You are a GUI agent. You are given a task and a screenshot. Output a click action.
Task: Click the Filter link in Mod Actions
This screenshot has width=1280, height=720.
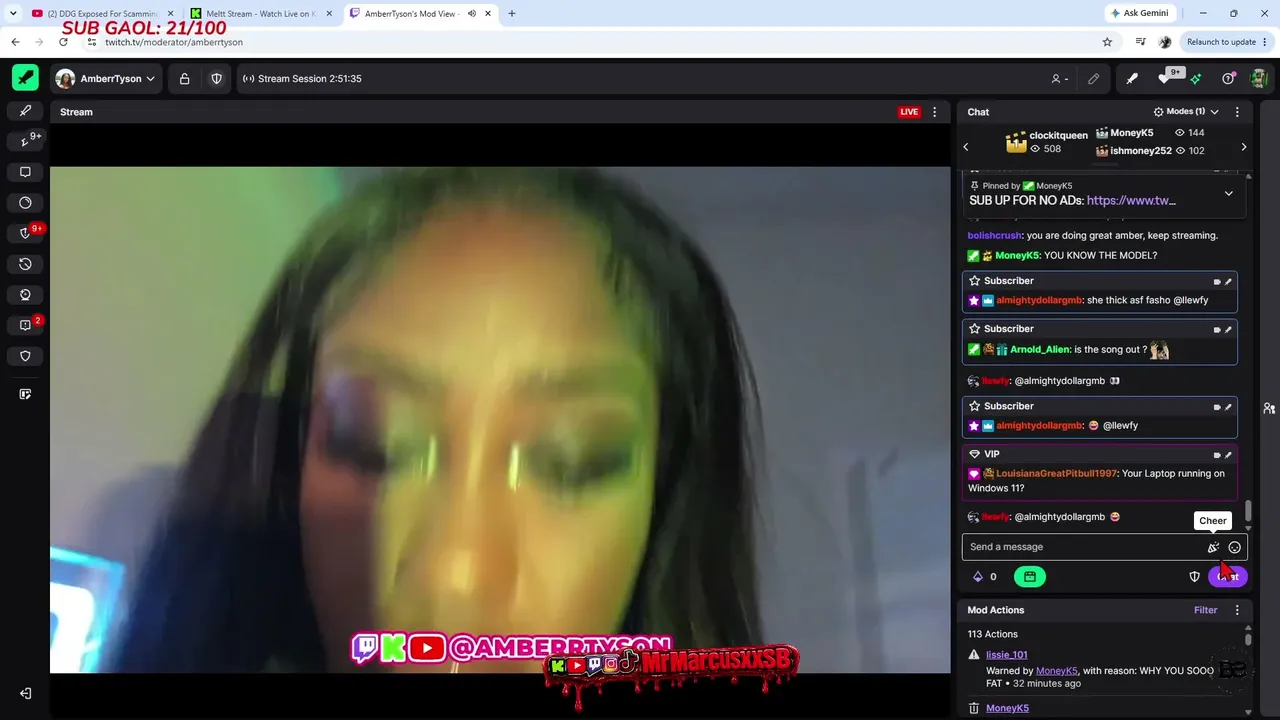(x=1205, y=610)
